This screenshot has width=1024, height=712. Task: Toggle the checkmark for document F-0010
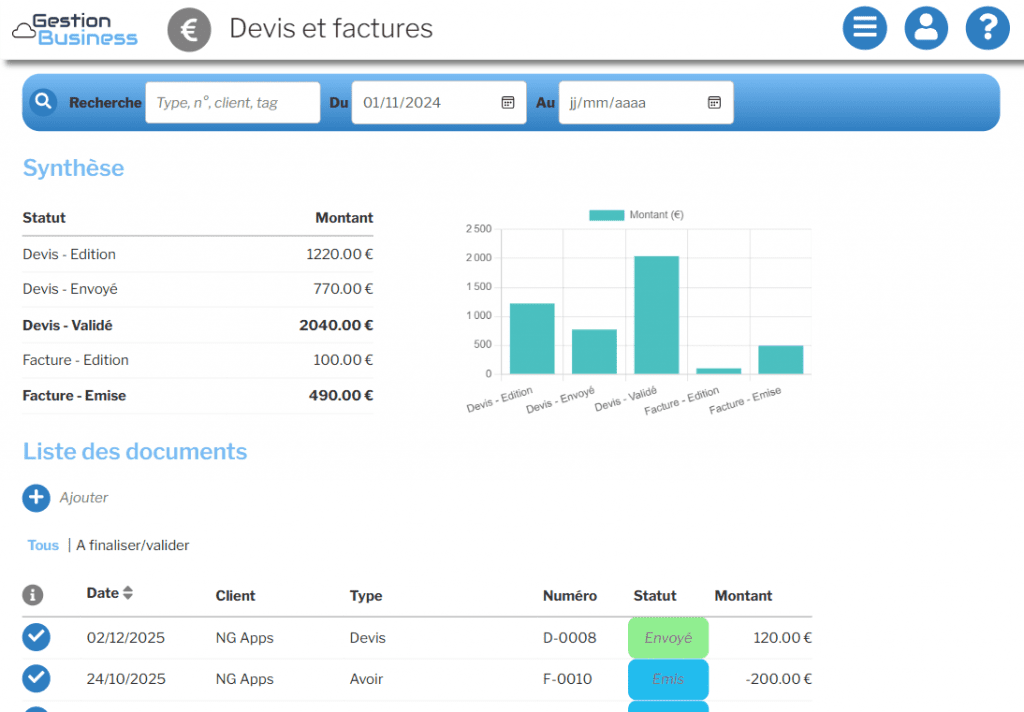coord(36,678)
